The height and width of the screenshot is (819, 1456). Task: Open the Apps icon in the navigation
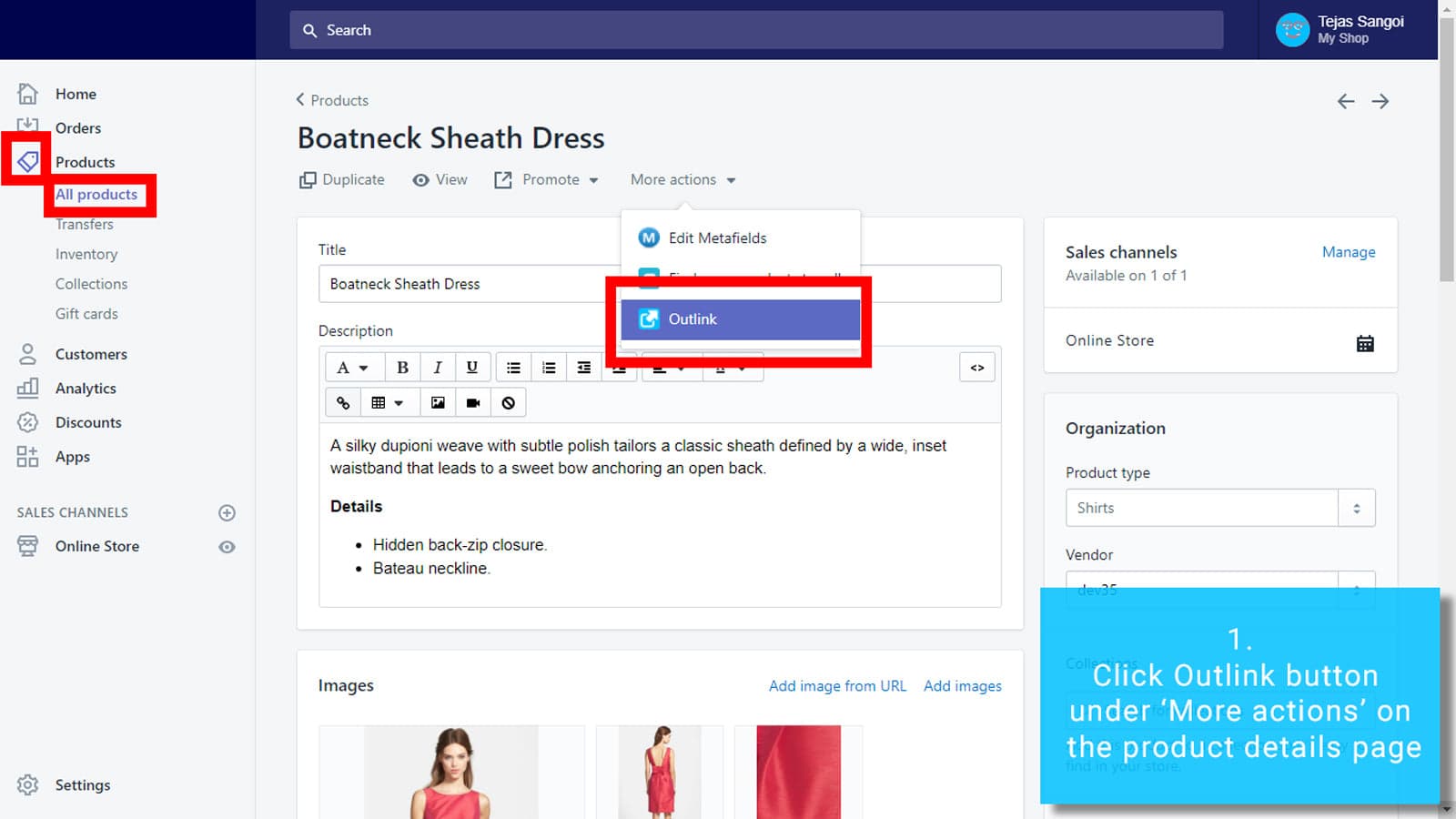[x=27, y=456]
